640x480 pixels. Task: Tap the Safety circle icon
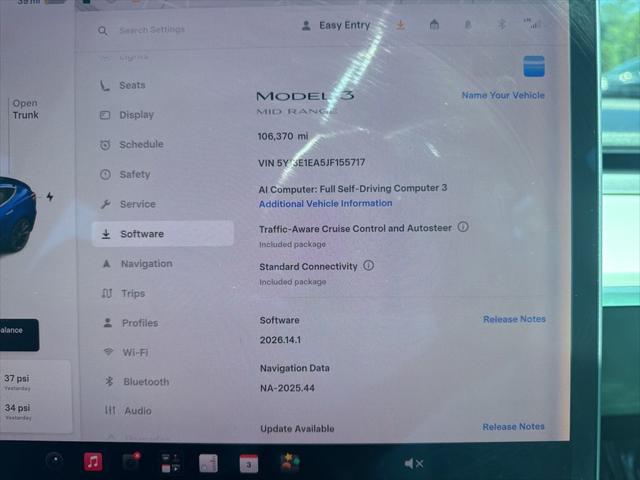point(105,175)
